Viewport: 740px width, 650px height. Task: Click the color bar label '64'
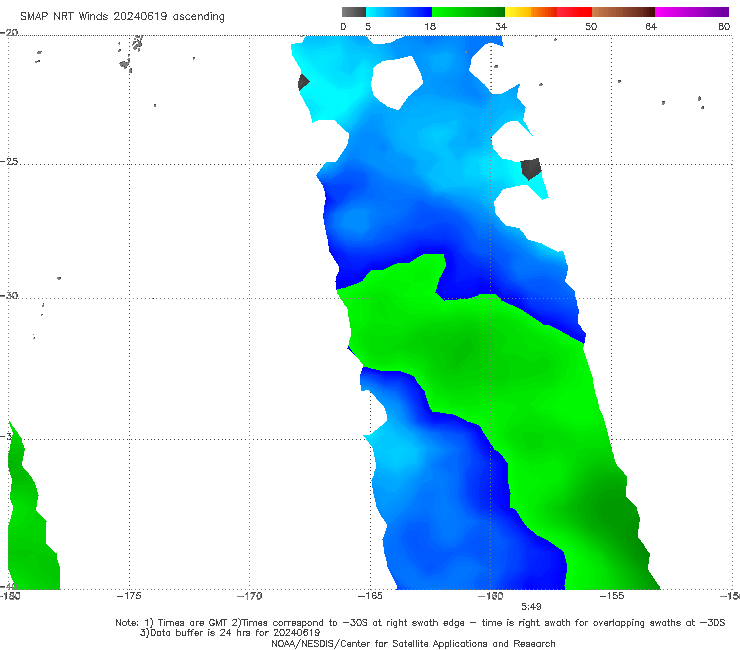click(x=651, y=26)
